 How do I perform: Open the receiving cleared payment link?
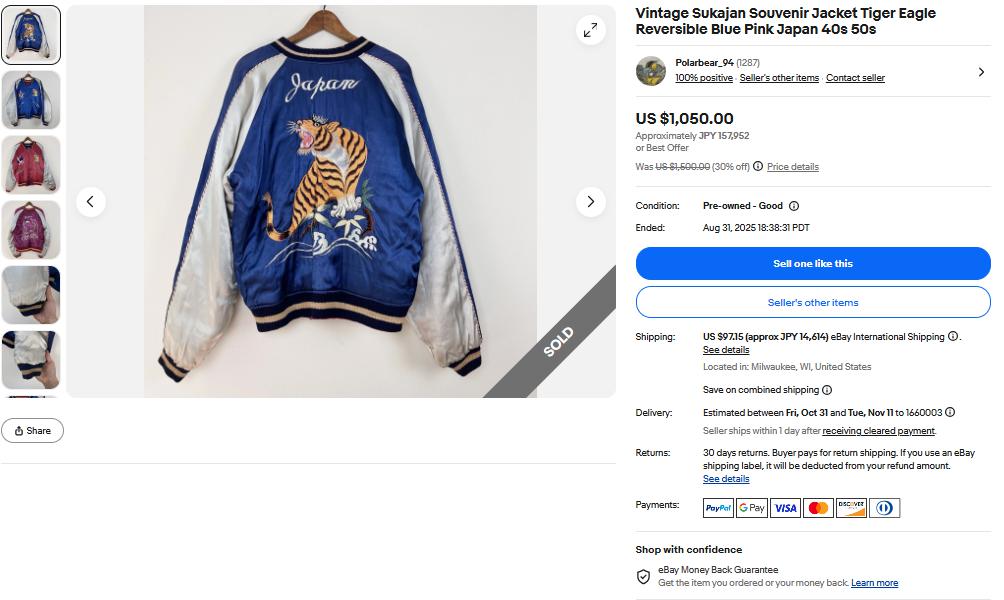[x=878, y=431]
